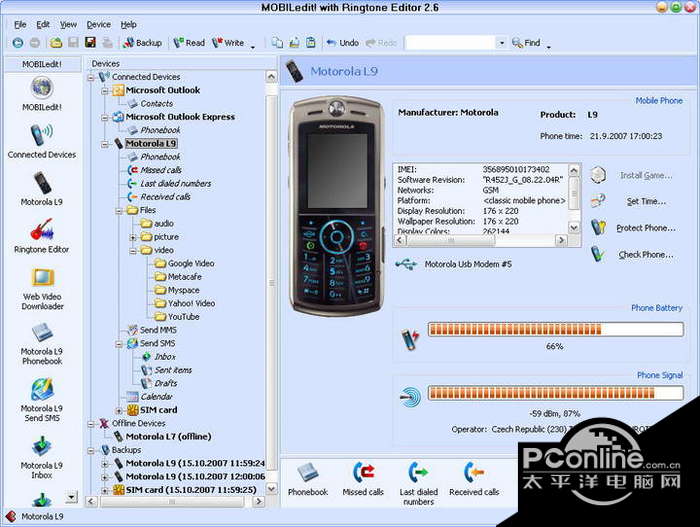
Task: Click Set Time icon
Action: (598, 201)
